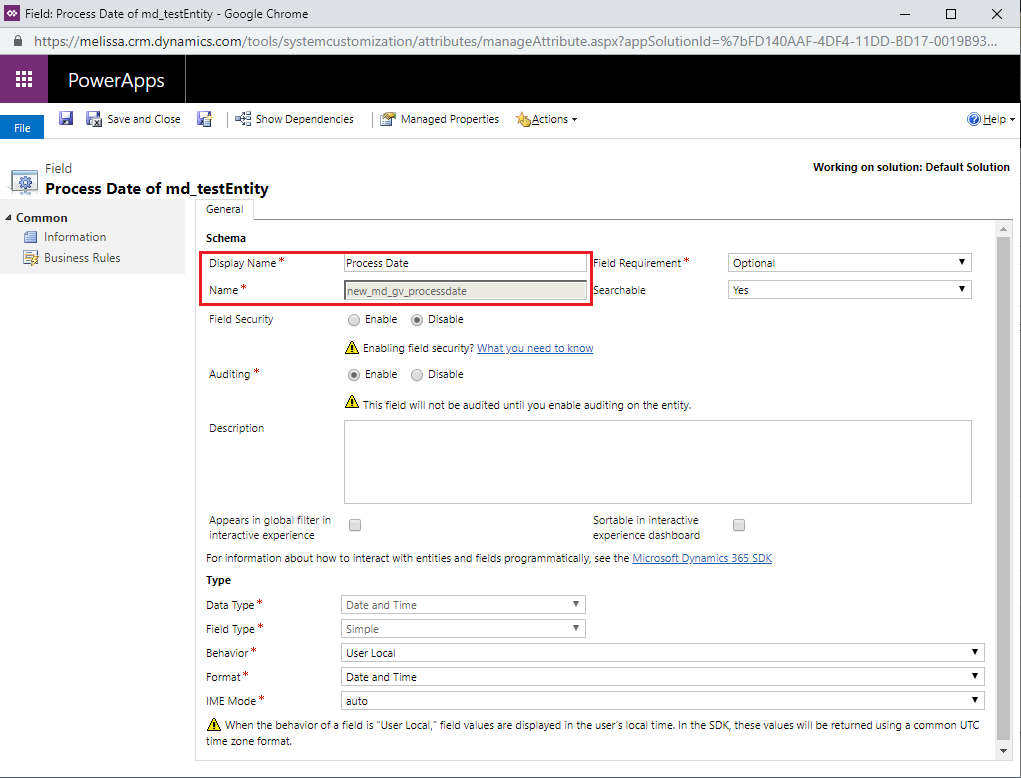Open Information in left navigation
The width and height of the screenshot is (1021, 778).
click(75, 237)
